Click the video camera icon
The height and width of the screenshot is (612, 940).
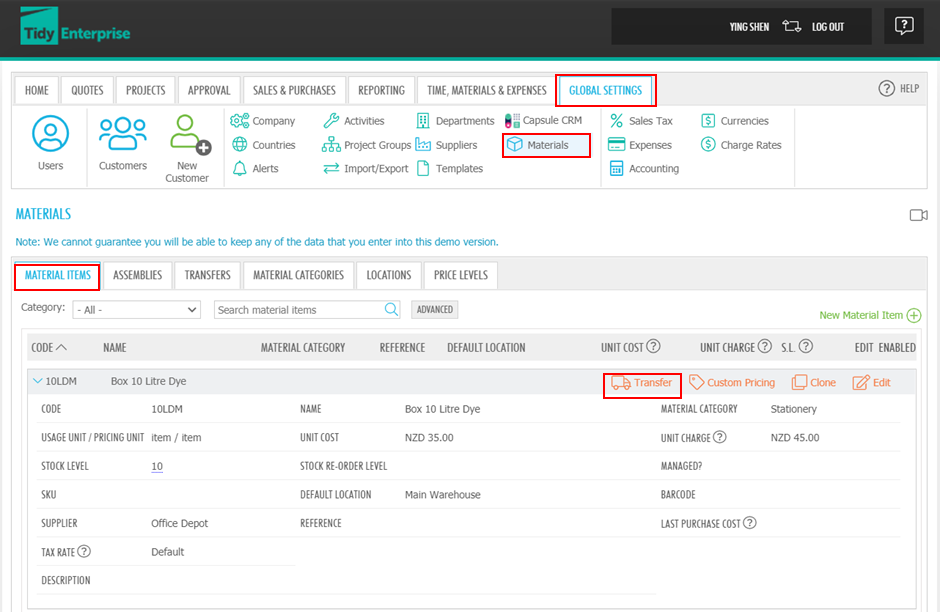918,215
